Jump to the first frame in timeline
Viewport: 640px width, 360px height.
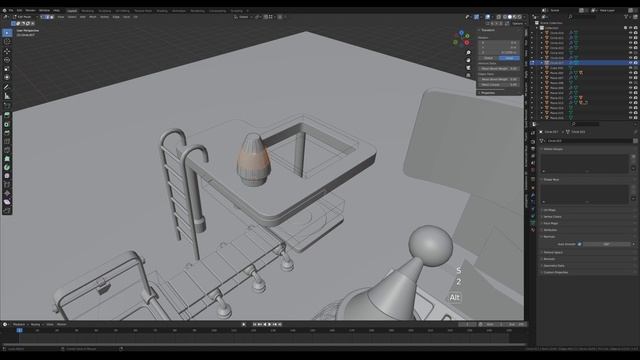[255, 324]
